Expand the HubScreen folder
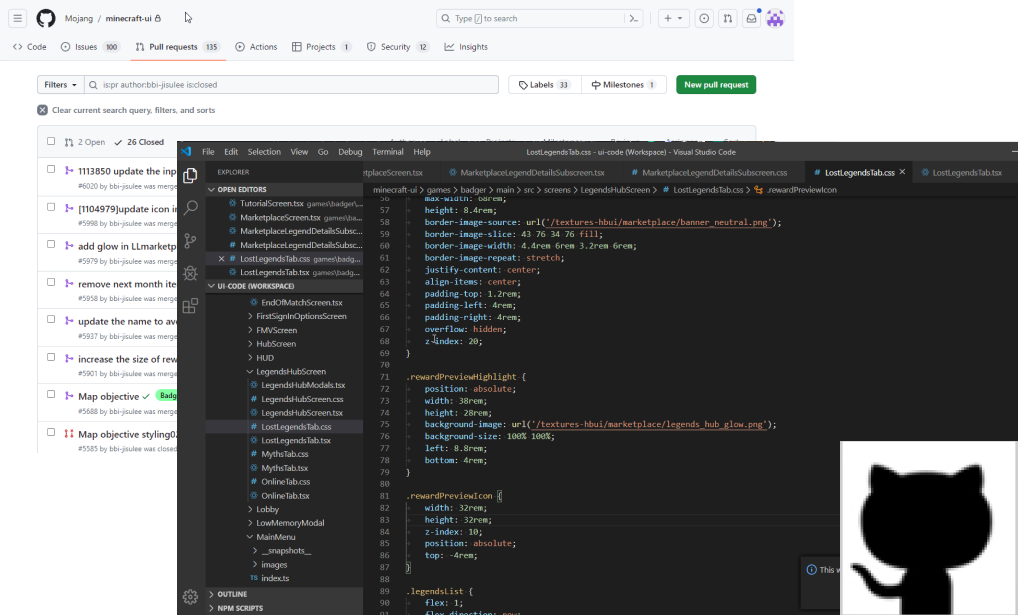The image size is (1018, 615). [x=276, y=344]
